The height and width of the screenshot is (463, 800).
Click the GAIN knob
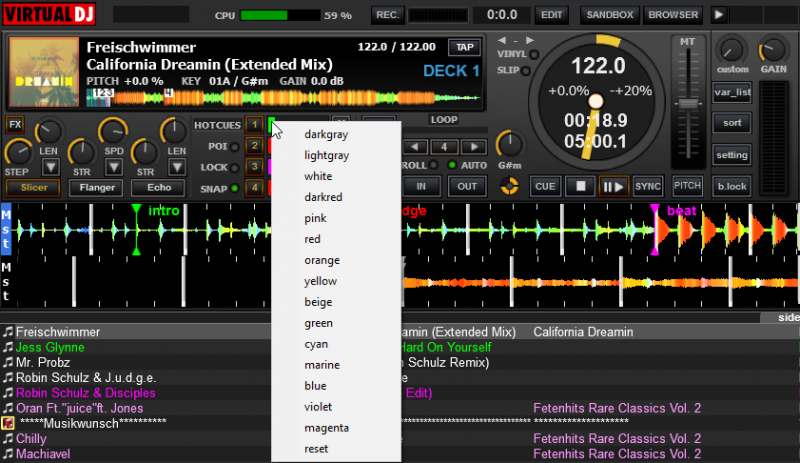[773, 50]
